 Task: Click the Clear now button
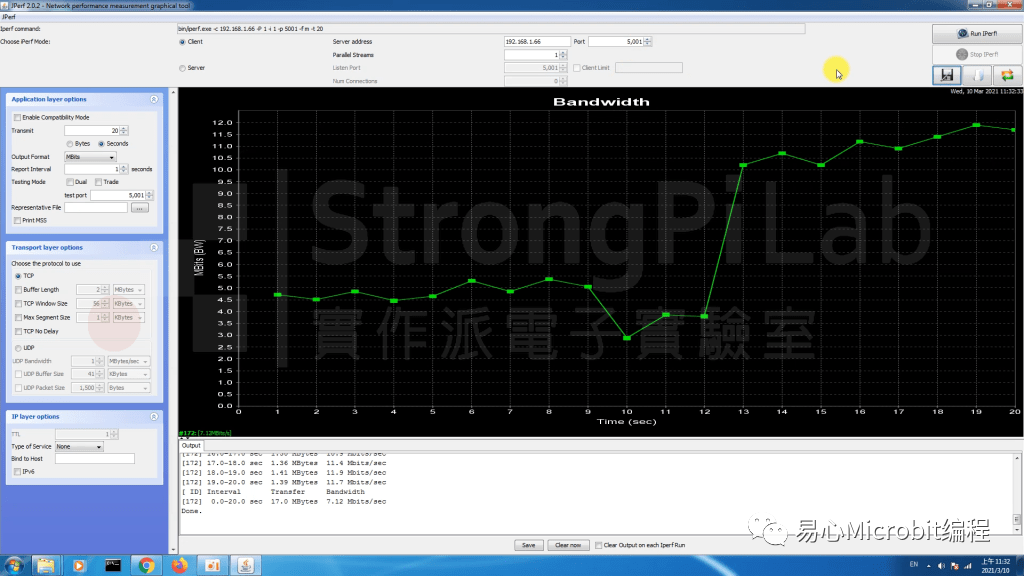point(568,545)
